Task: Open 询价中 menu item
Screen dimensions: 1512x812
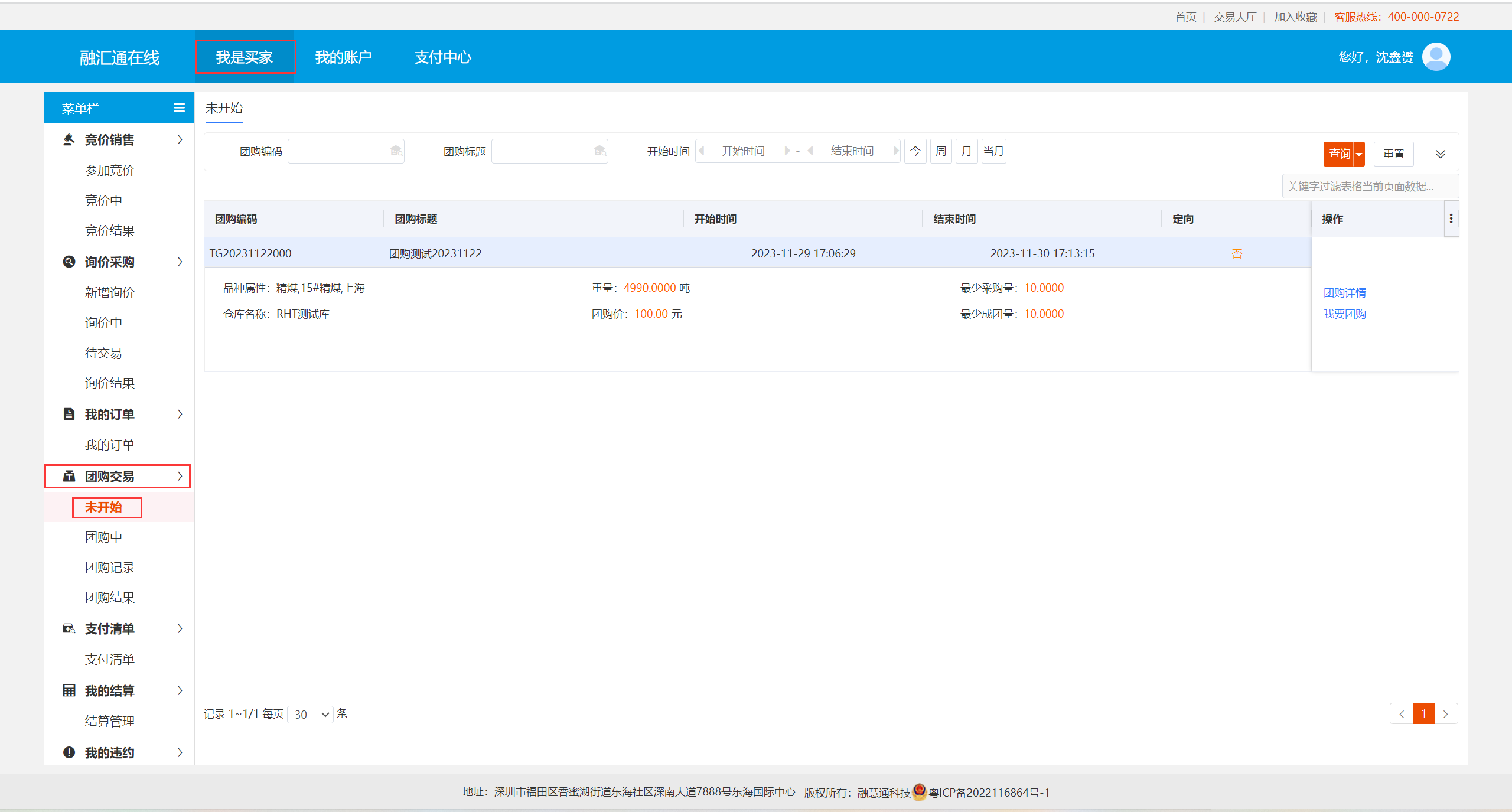Action: 103,322
